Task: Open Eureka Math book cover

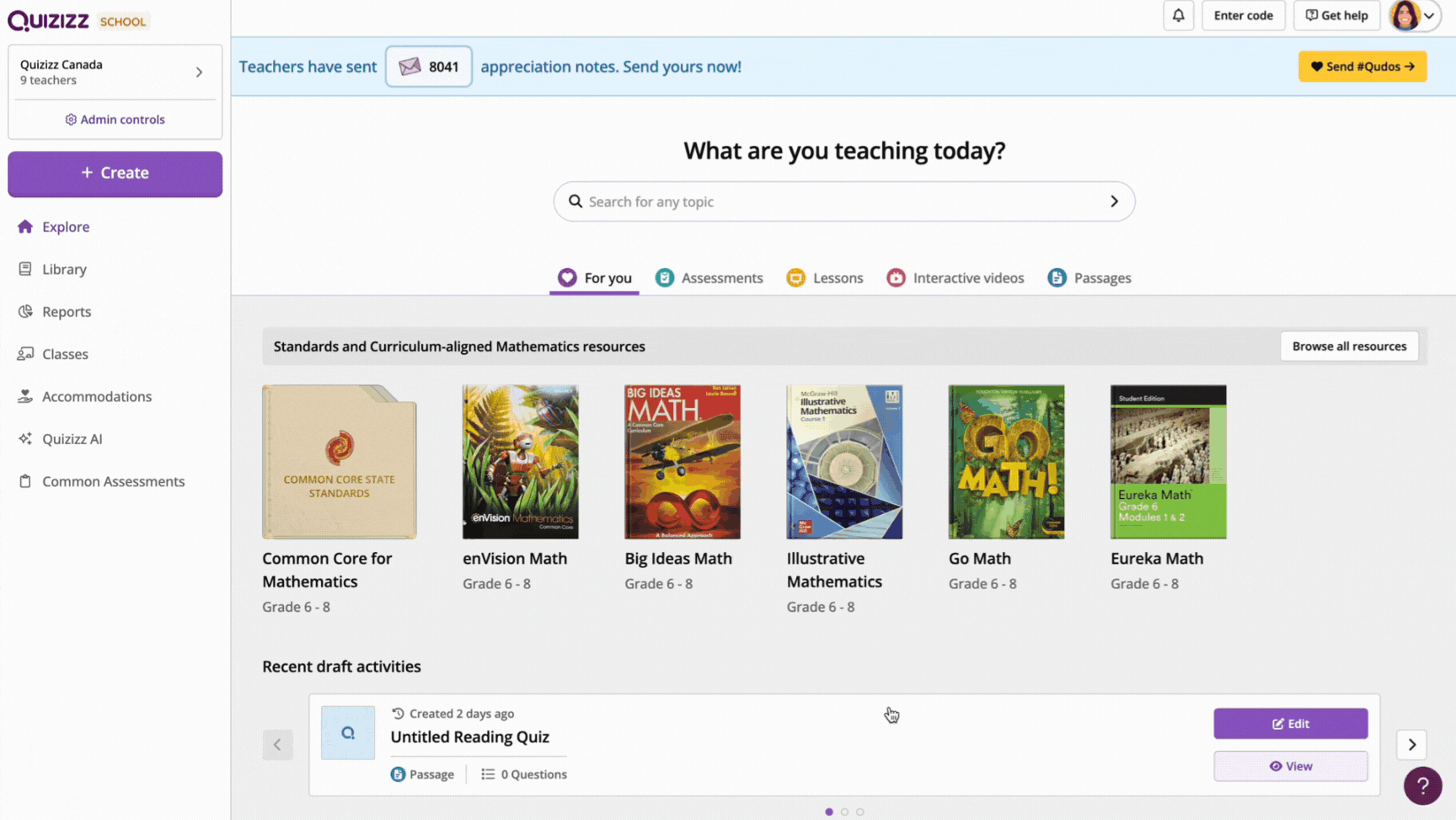Action: [x=1168, y=462]
